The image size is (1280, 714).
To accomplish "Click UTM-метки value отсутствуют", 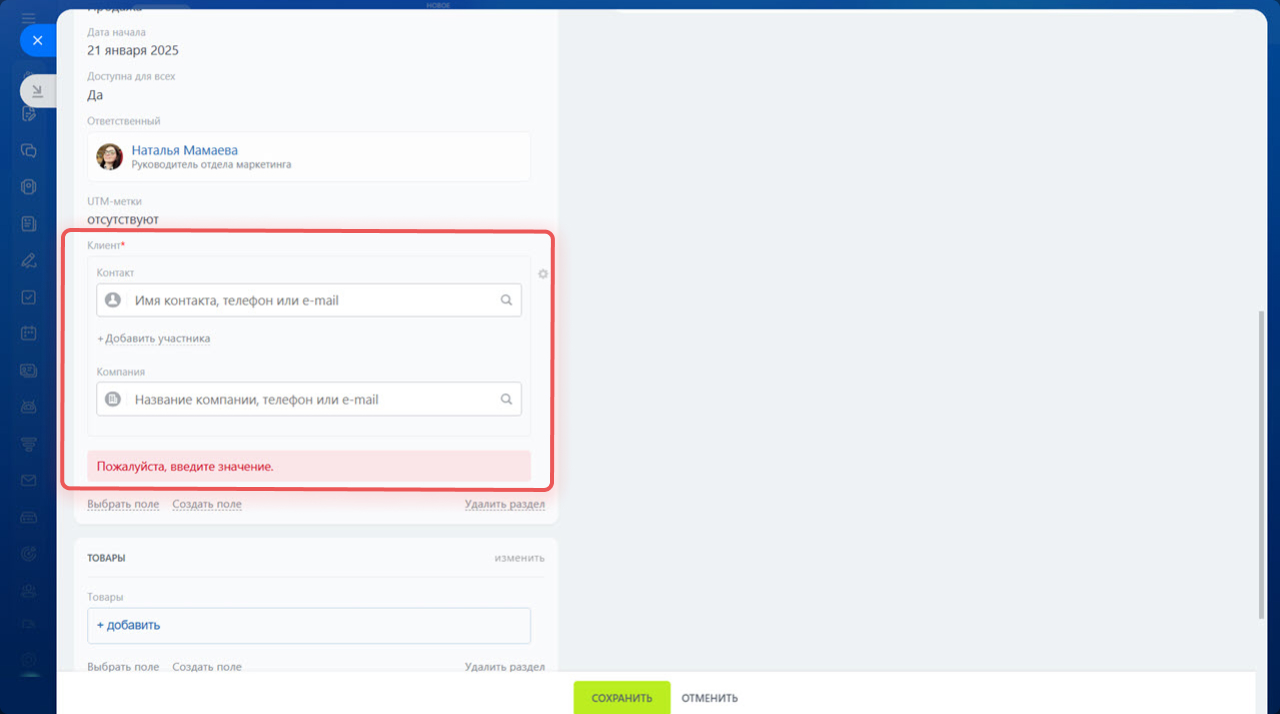I will 123,219.
